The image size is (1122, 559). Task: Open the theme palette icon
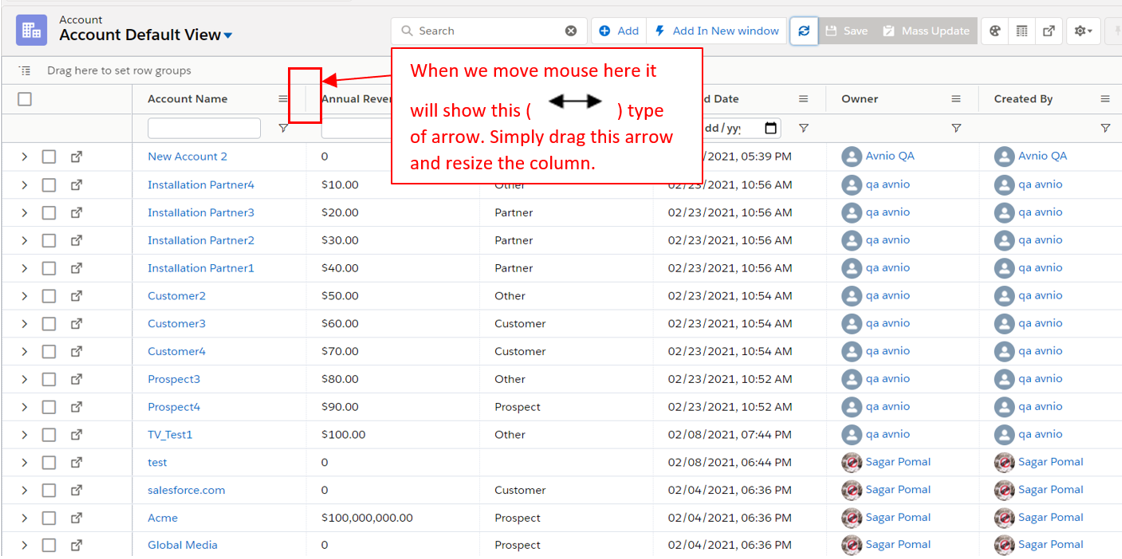click(x=995, y=31)
